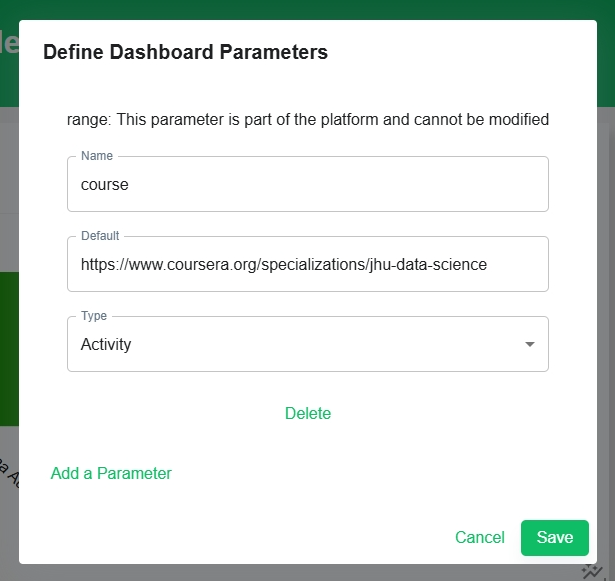This screenshot has width=615, height=581.
Task: Click the Type dropdown arrow
Action: [x=529, y=344]
